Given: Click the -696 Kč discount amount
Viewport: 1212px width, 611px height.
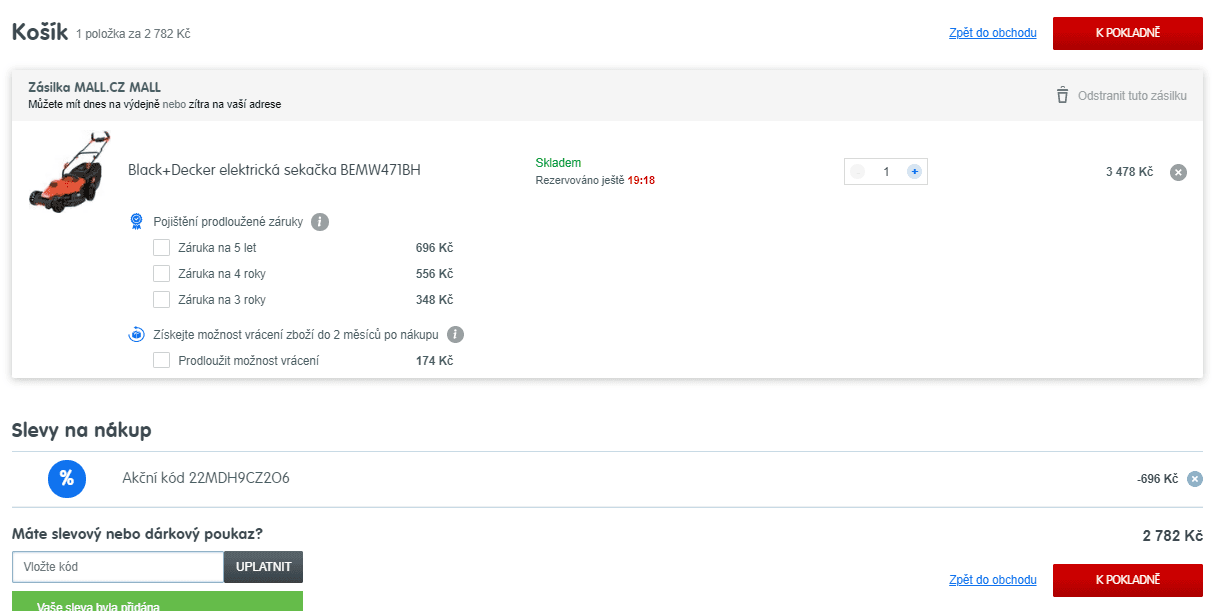Looking at the screenshot, I should [1158, 479].
